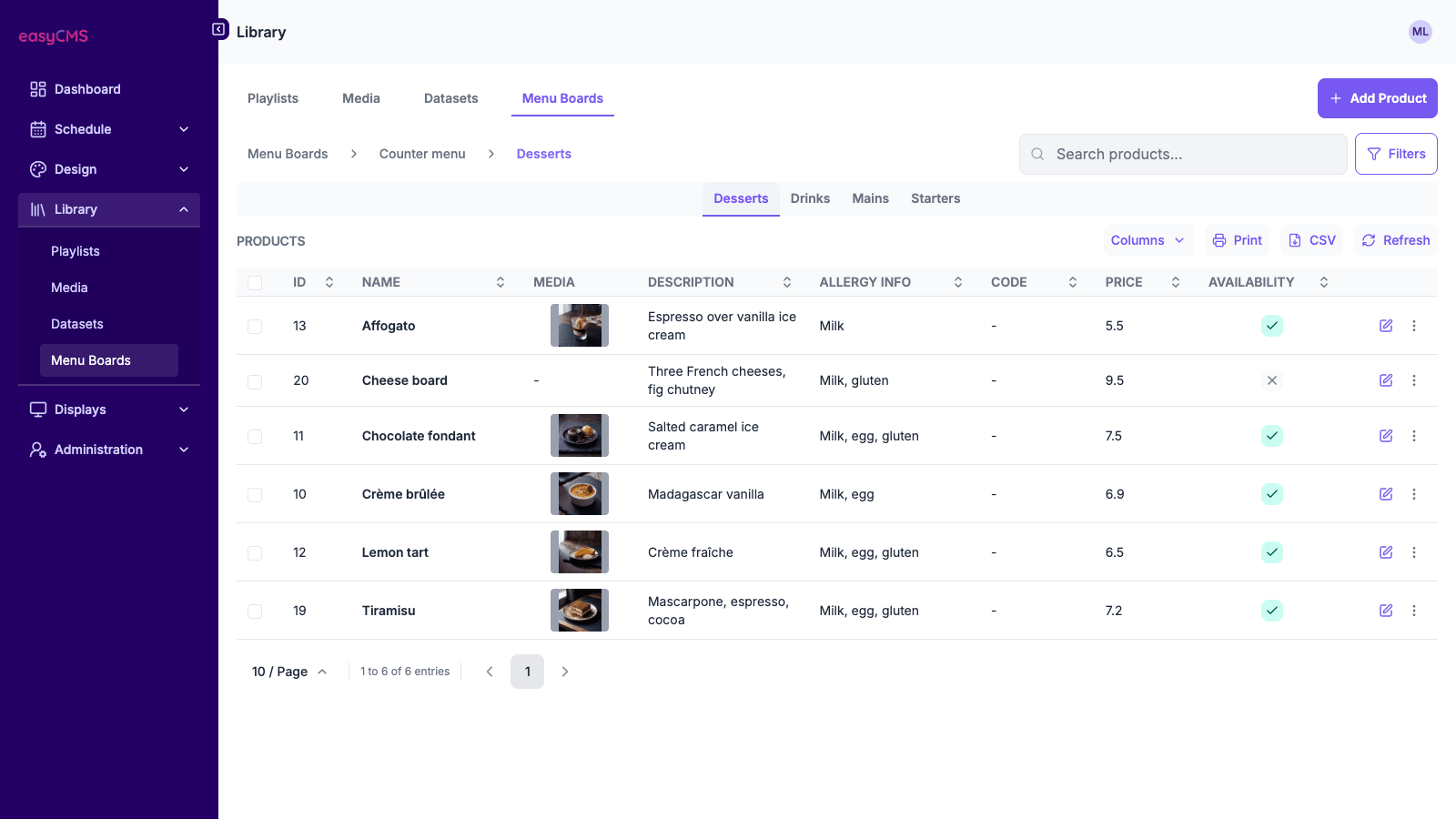Viewport: 1456px width, 819px height.
Task: Check the select-all checkbox in header
Action: (255, 283)
